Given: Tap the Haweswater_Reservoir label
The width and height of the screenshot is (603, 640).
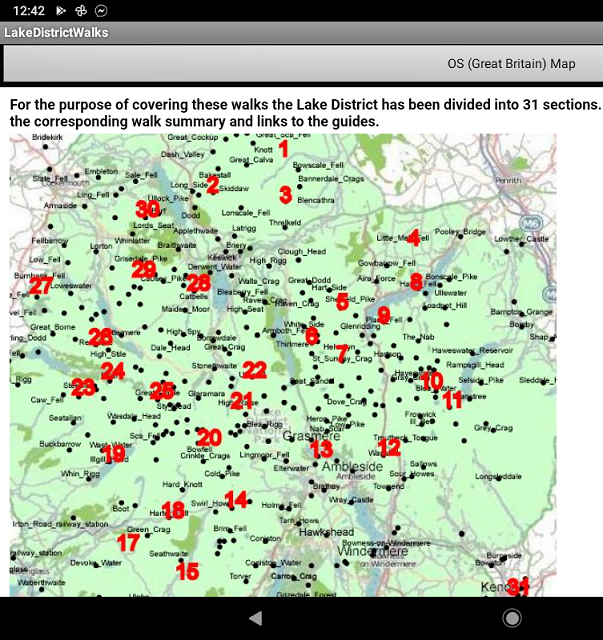Looking at the screenshot, I should (472, 350).
